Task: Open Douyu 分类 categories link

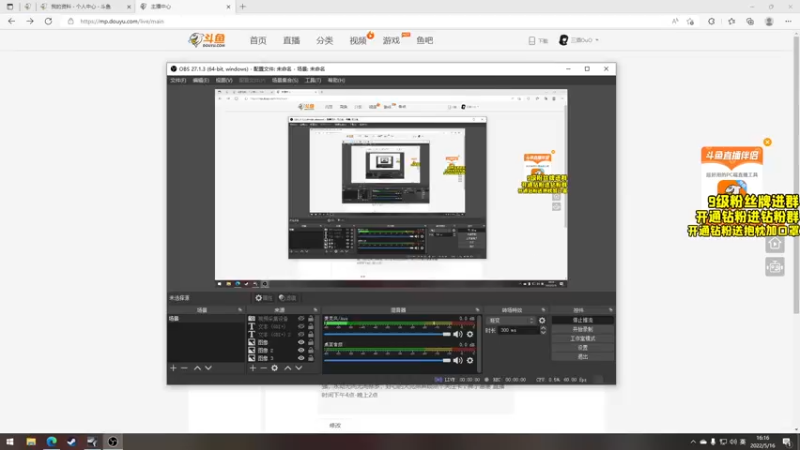Action: point(324,41)
